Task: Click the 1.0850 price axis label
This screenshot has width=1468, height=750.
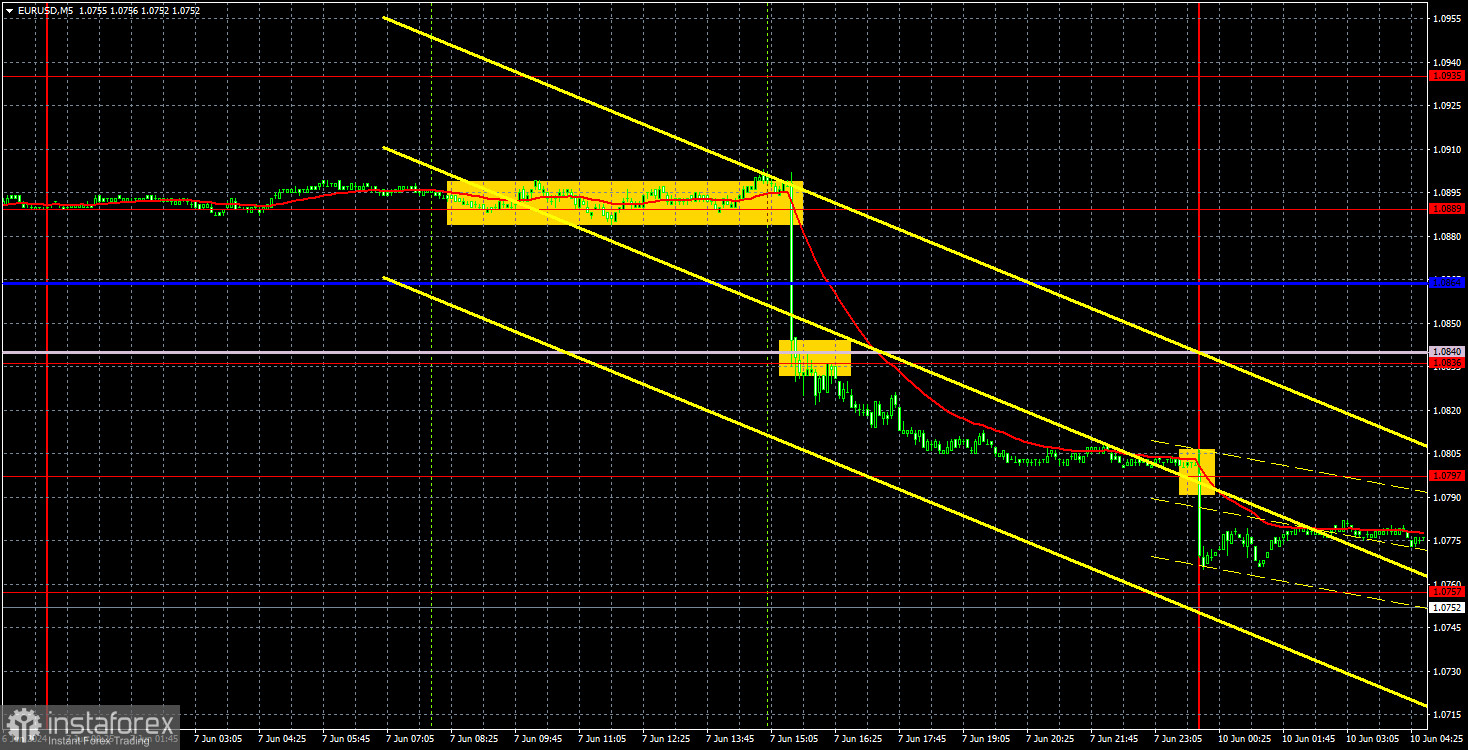Action: click(x=1448, y=323)
